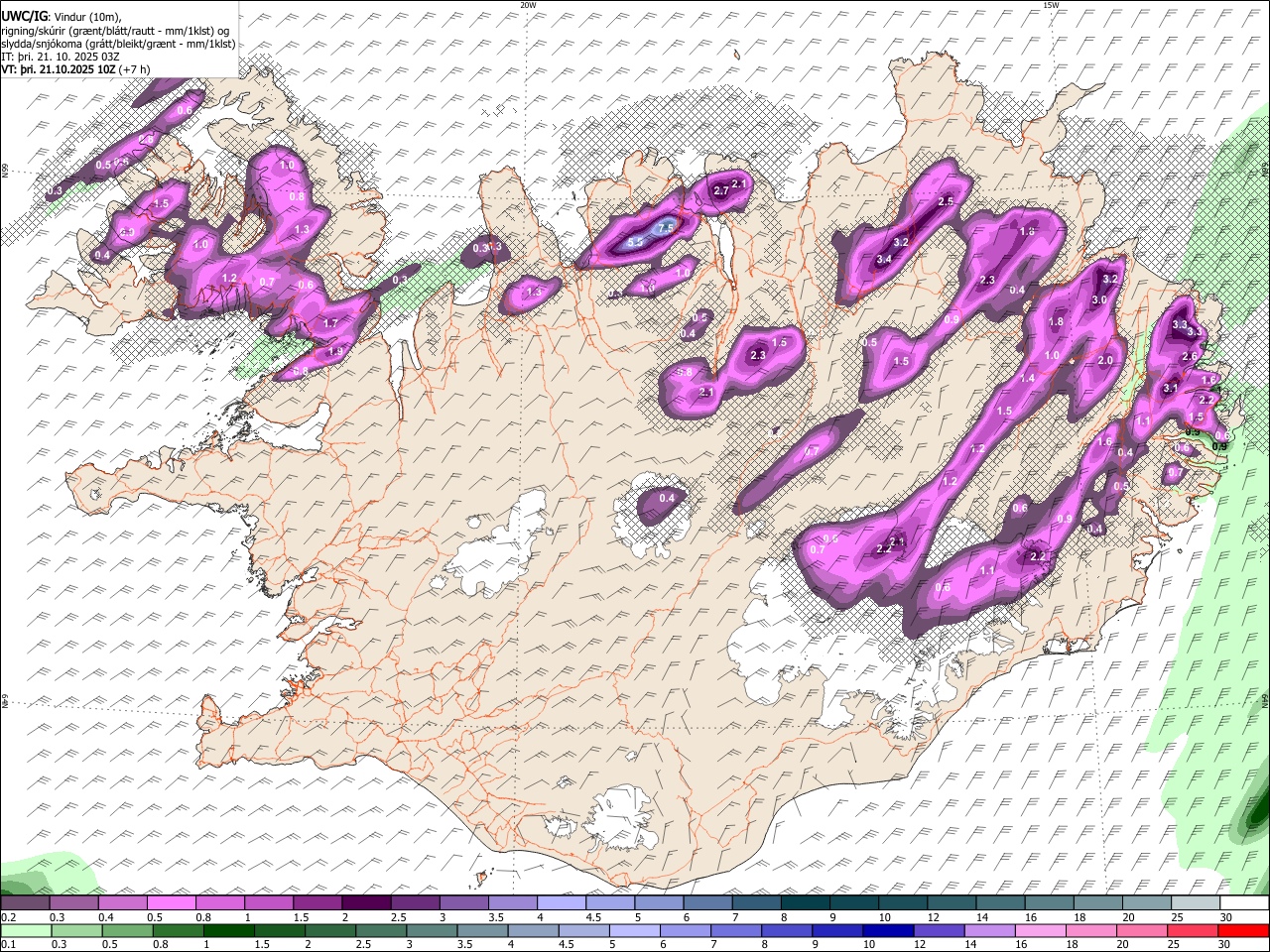Screen dimensions: 1270x952
Task: Click the 3.4 precipitation value on the map
Action: point(885,260)
